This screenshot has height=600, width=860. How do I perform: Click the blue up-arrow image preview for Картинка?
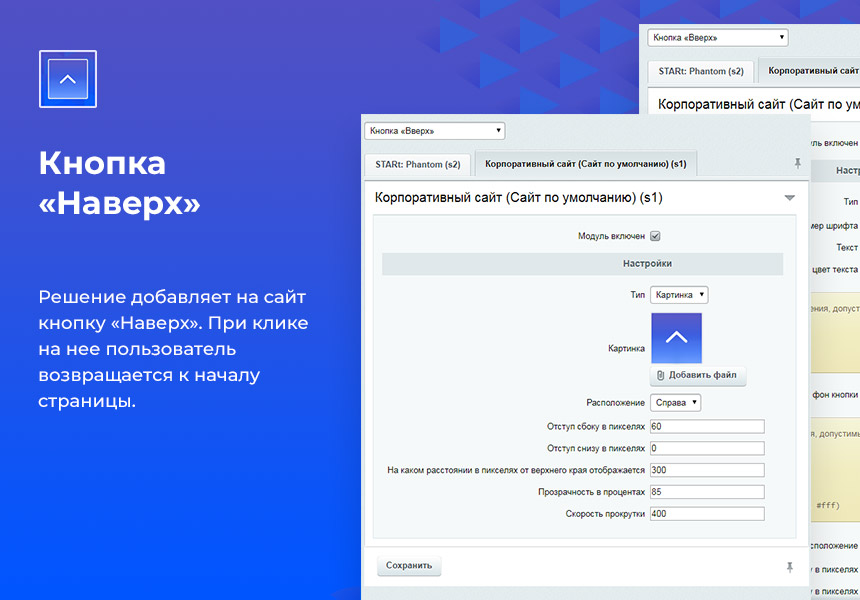[678, 337]
